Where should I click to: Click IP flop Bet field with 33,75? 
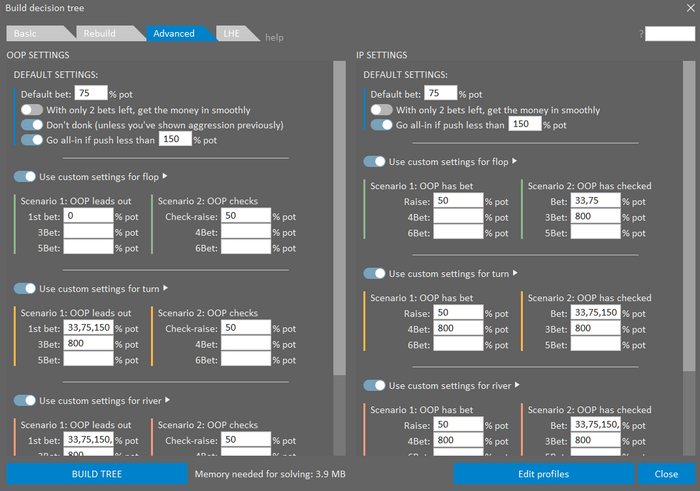click(x=596, y=201)
